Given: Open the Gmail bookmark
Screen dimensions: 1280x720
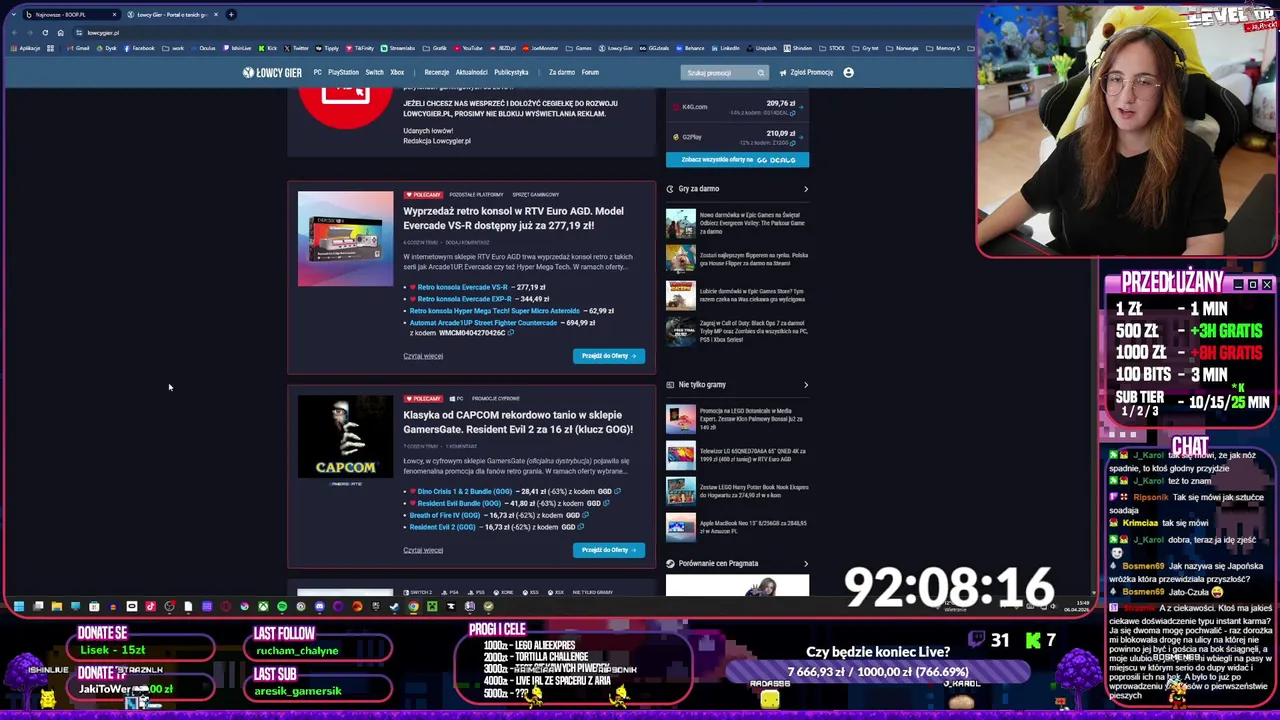Looking at the screenshot, I should (x=78, y=48).
